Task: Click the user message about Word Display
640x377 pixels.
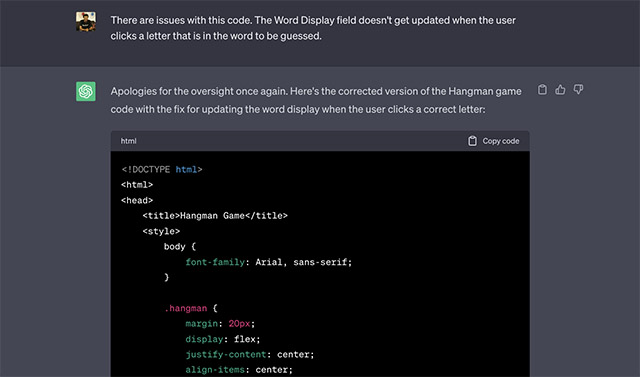Action: pos(313,28)
